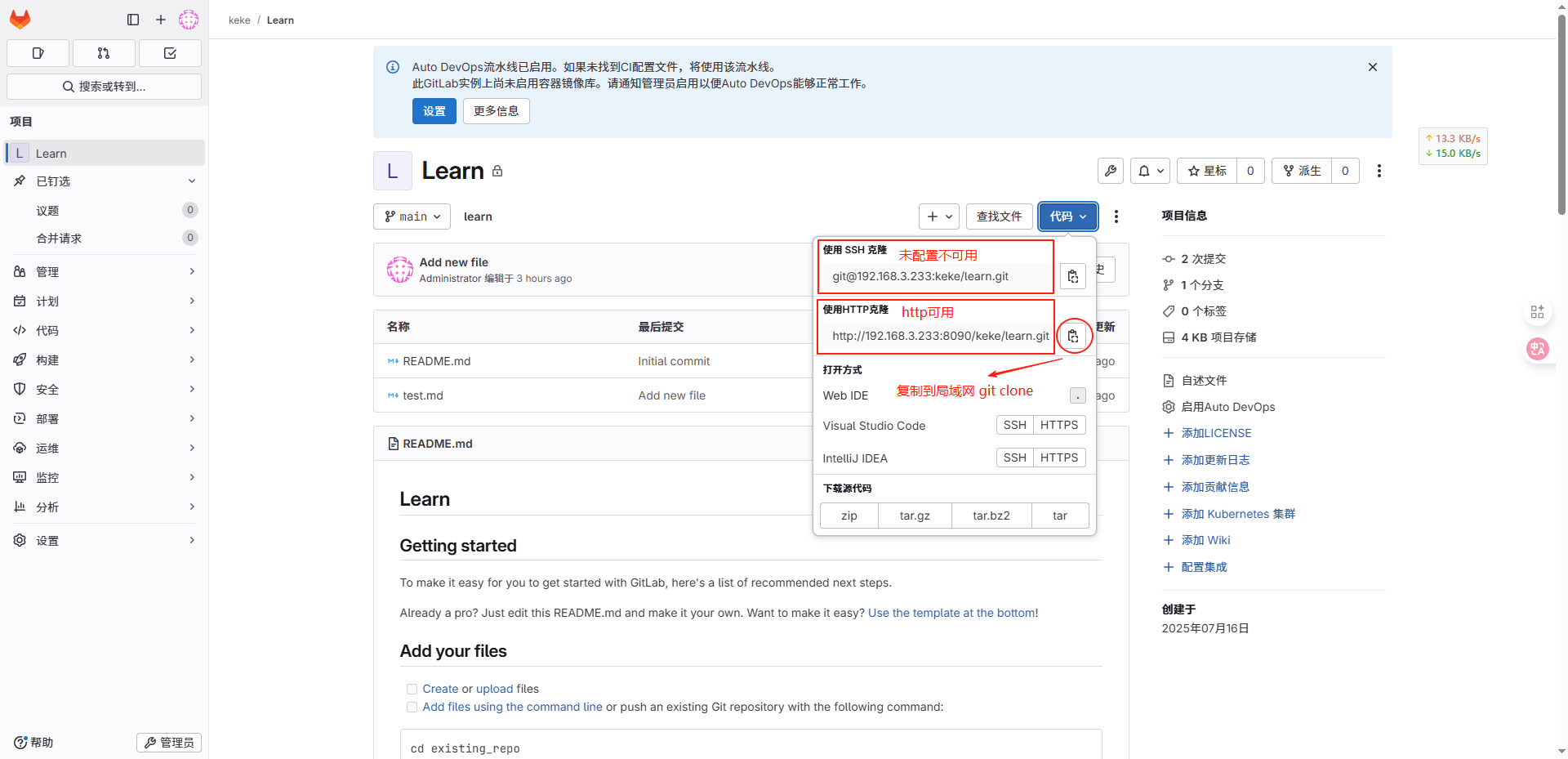1568x759 pixels.
Task: Toggle the sidebar collapse icon
Action: coord(133,20)
